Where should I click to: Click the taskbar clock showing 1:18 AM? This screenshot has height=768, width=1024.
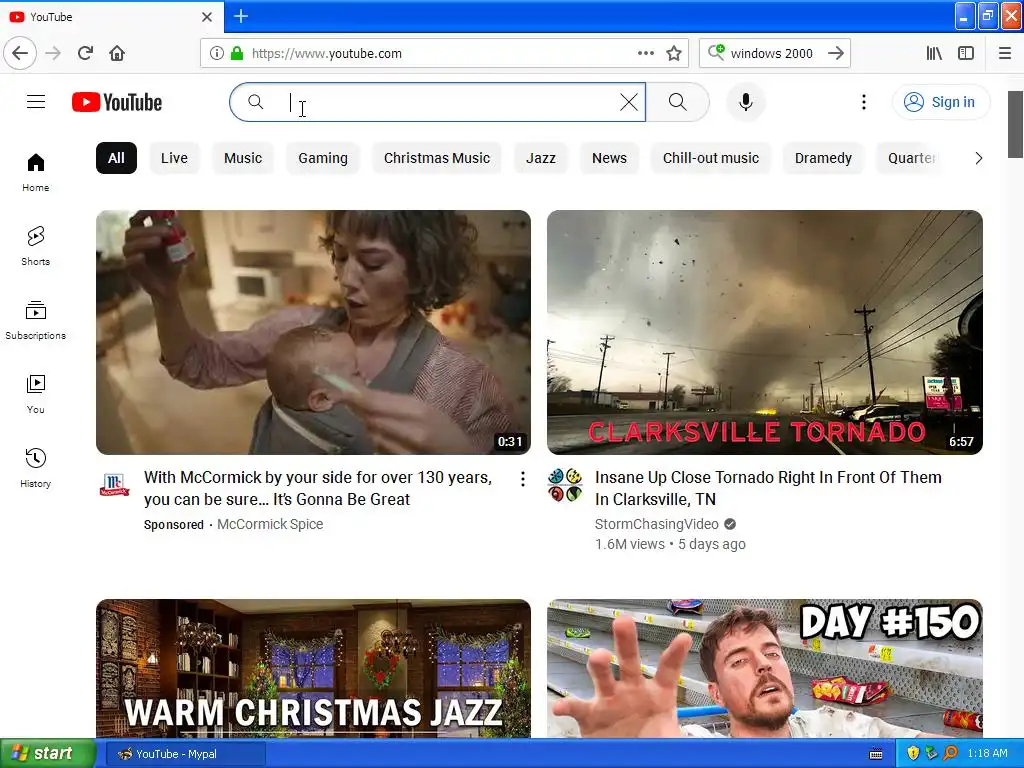987,754
